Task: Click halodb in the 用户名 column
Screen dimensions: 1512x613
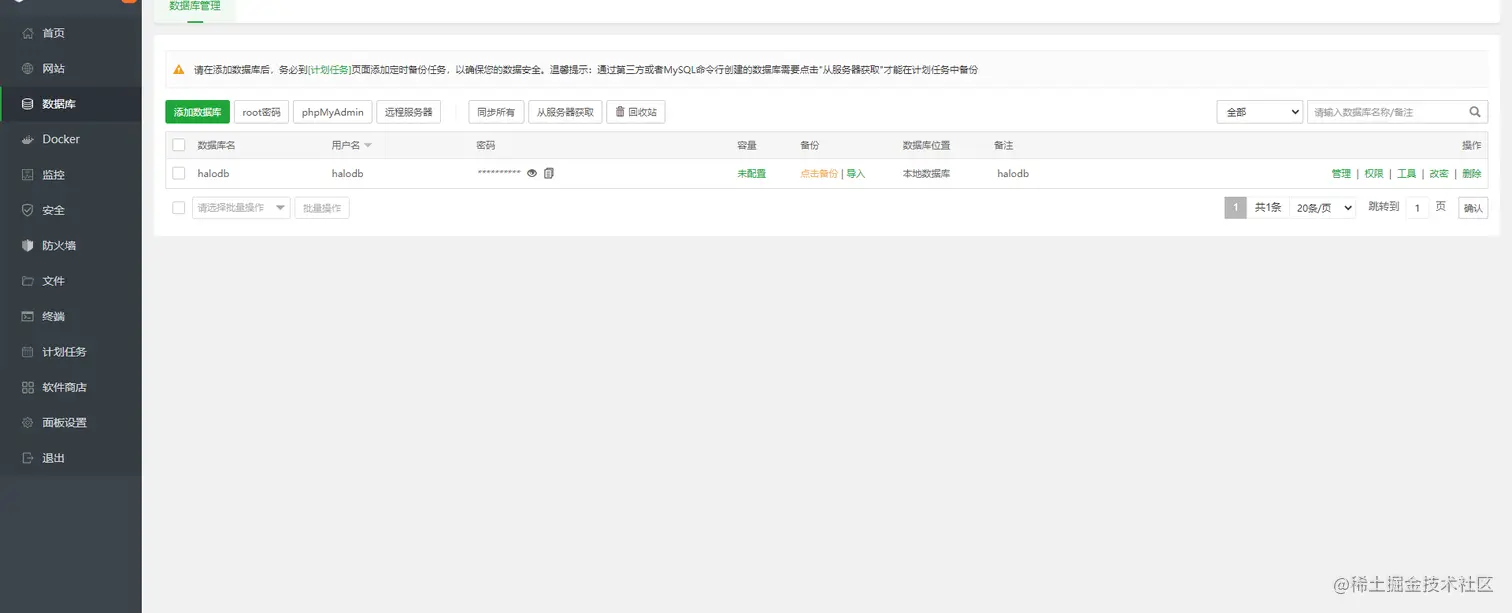Action: click(x=347, y=173)
